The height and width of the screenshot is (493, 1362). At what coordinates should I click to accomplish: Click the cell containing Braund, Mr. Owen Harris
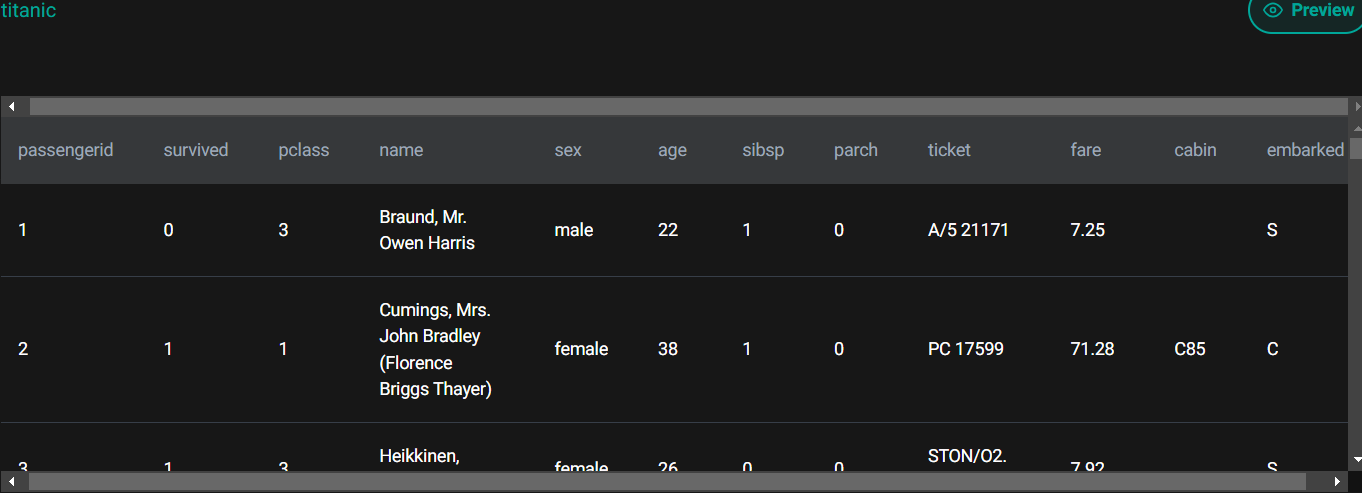point(427,230)
